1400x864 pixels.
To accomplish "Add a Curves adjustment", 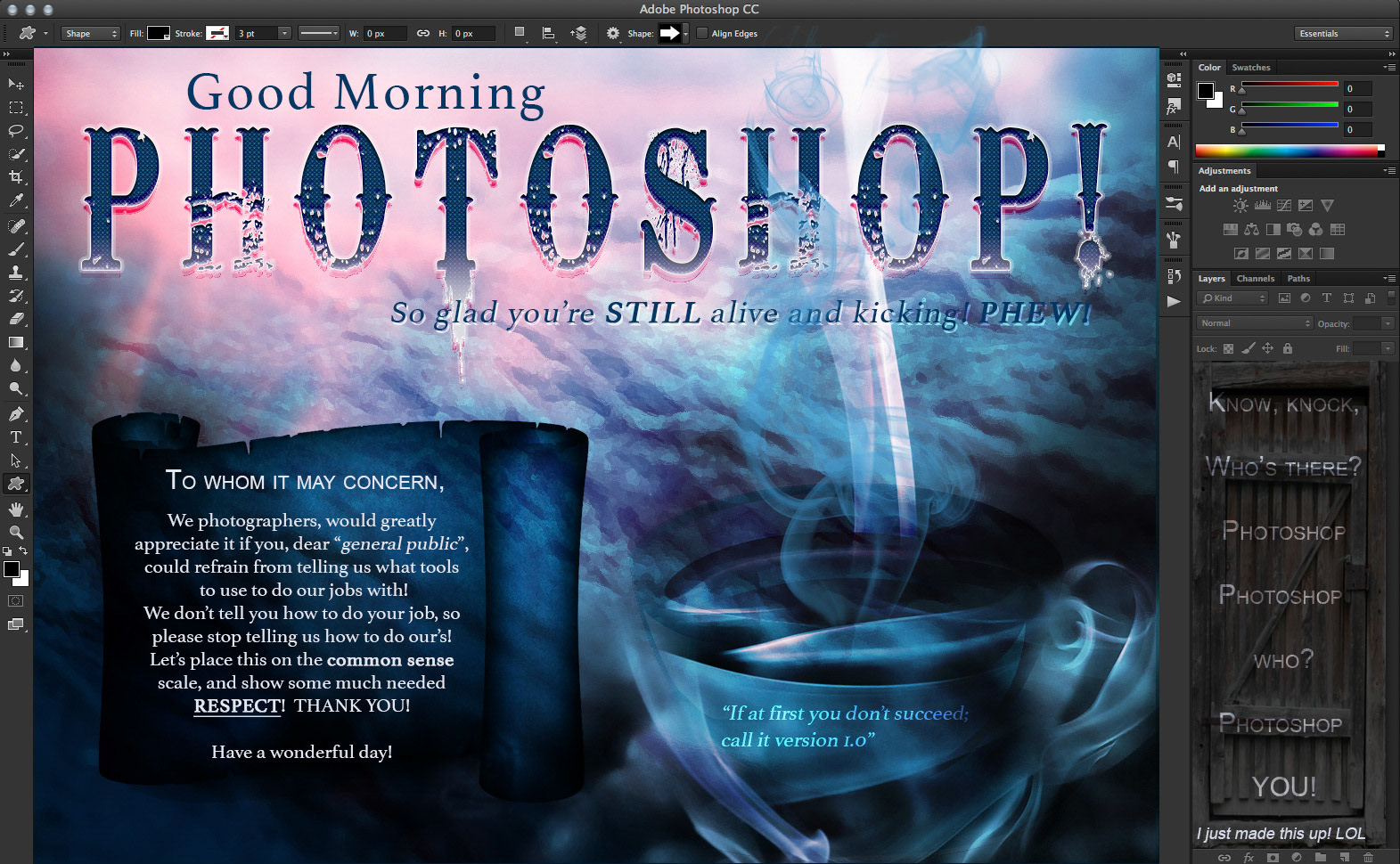I will coord(1284,206).
